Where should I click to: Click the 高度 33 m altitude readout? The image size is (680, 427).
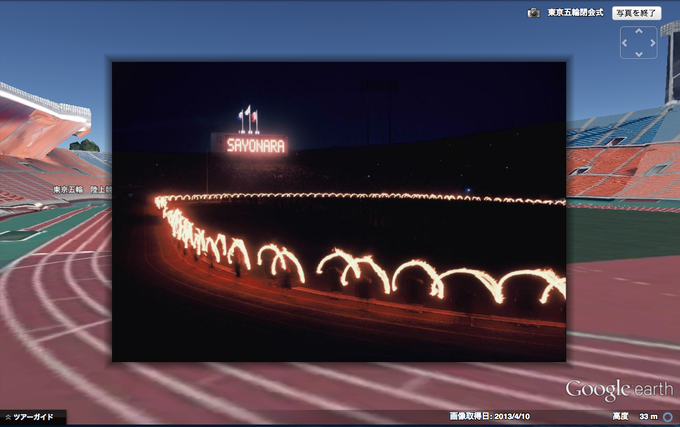click(x=635, y=416)
